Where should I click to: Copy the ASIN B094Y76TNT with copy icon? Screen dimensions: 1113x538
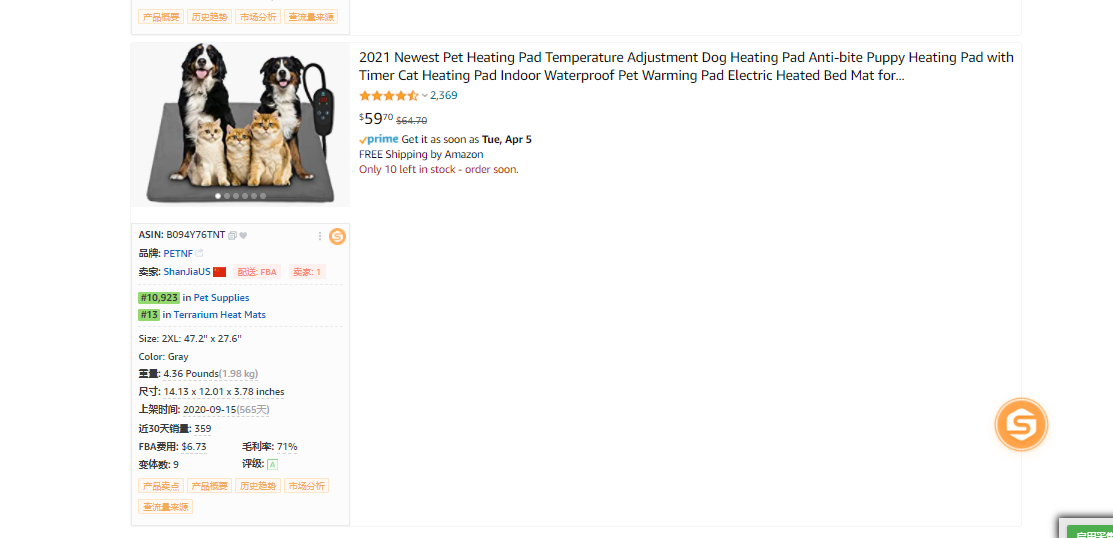[232, 236]
